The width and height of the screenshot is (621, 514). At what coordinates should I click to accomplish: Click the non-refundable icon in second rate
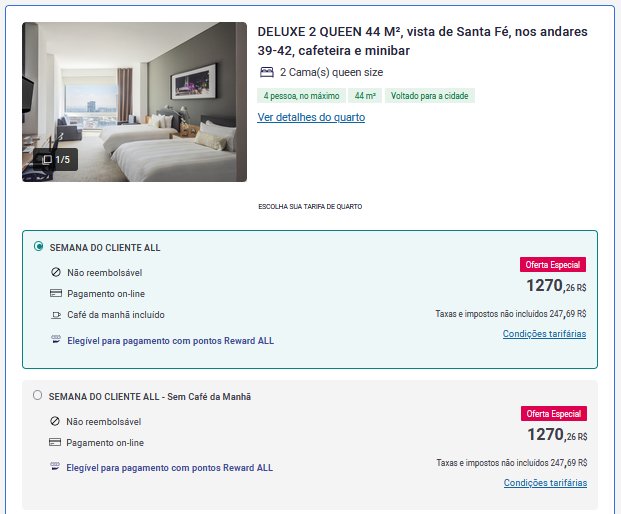tap(55, 421)
